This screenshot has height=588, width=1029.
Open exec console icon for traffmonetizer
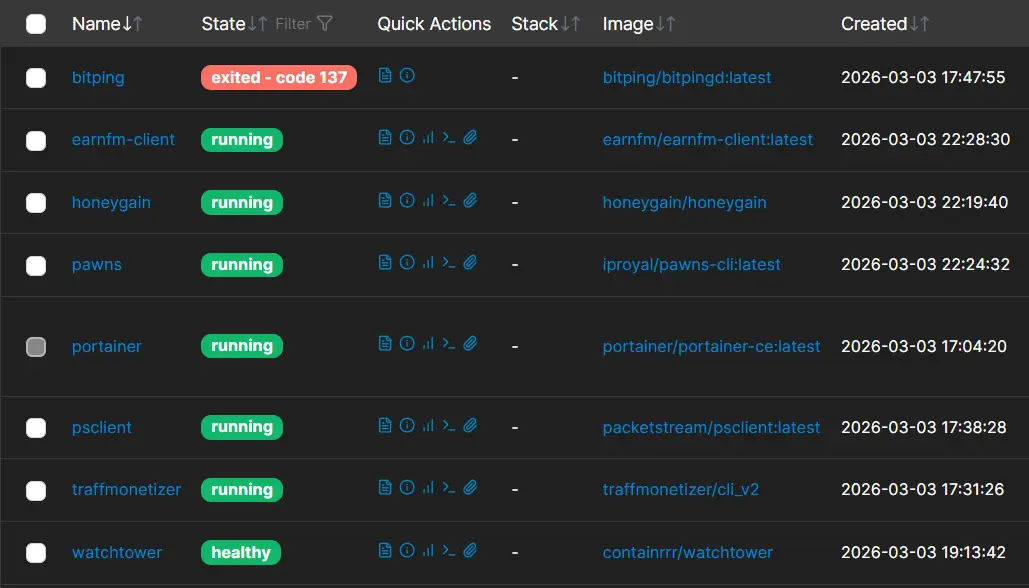coord(449,487)
